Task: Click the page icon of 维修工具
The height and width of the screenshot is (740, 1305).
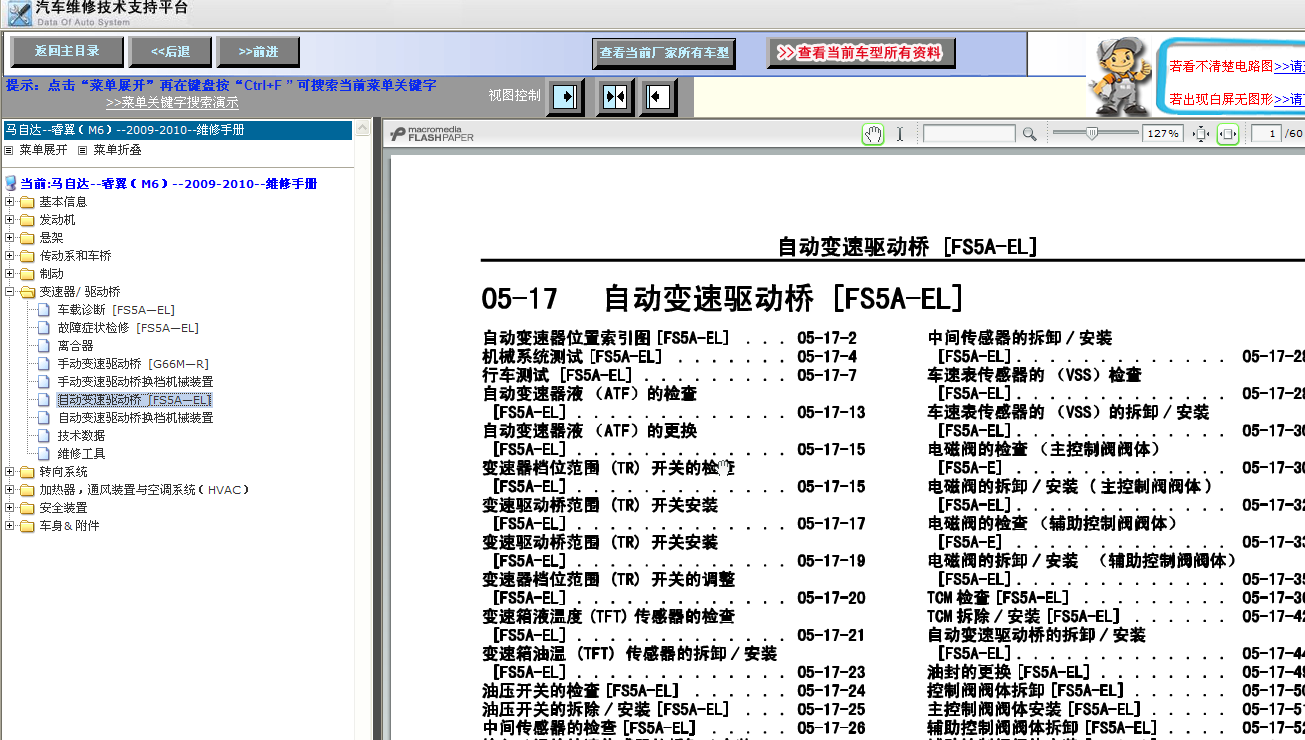Action: [43, 454]
